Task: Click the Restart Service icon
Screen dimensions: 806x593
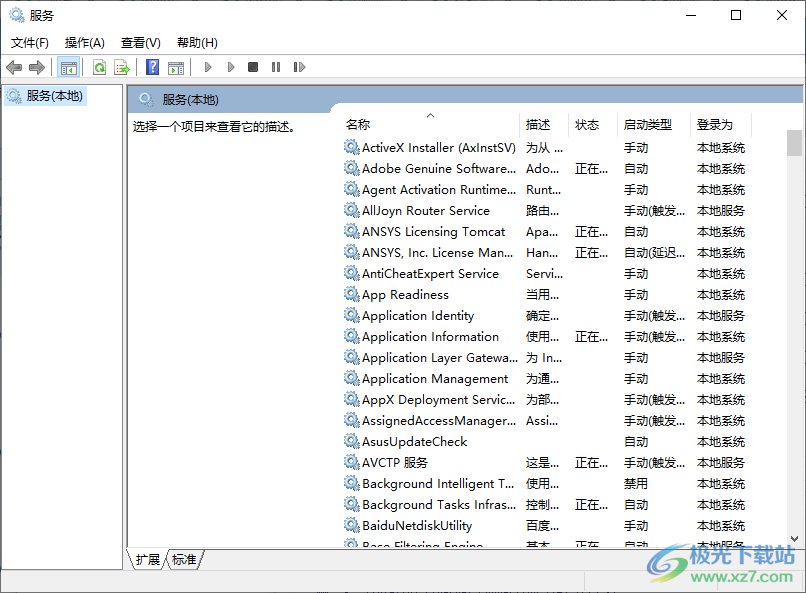Action: point(298,67)
